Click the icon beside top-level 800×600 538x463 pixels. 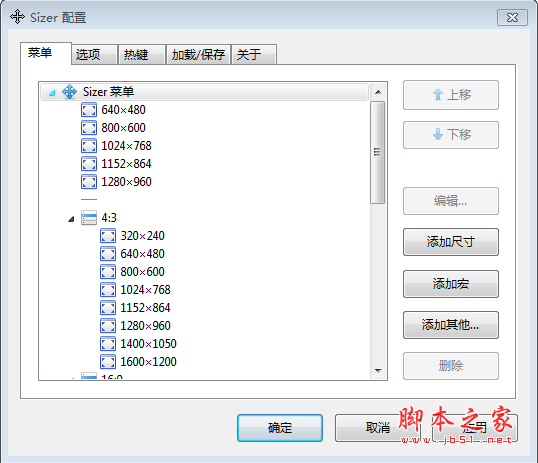coord(89,128)
